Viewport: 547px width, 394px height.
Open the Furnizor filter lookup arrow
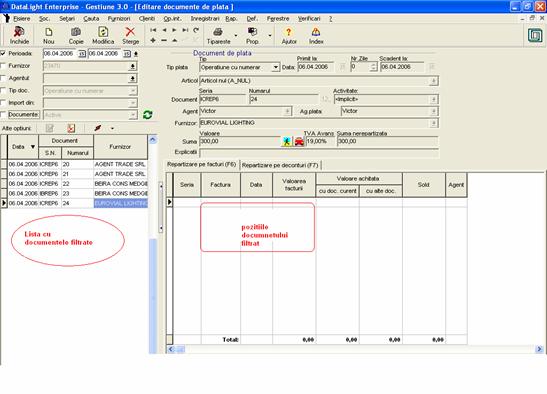133,66
